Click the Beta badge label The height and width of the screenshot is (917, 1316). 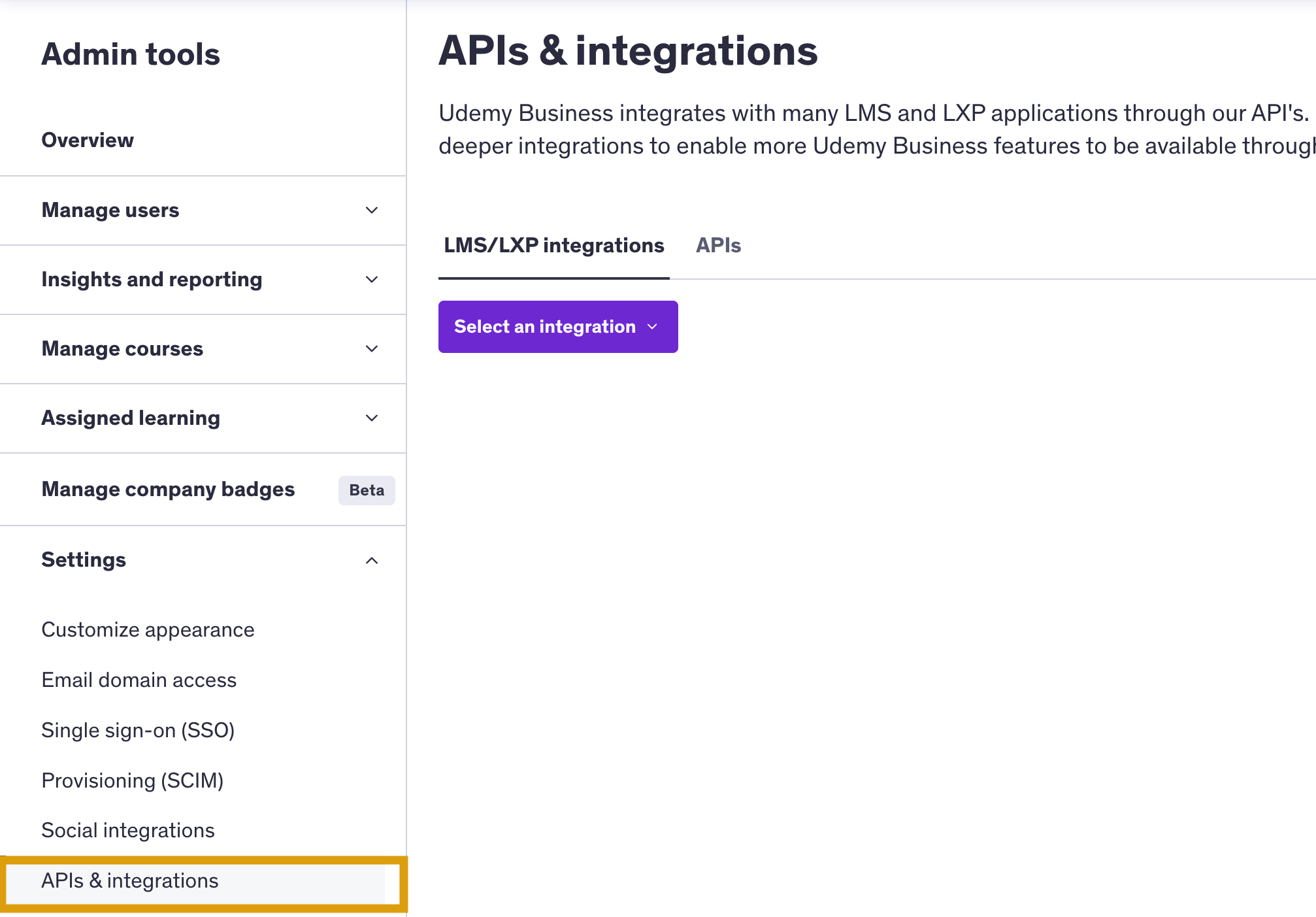click(367, 490)
